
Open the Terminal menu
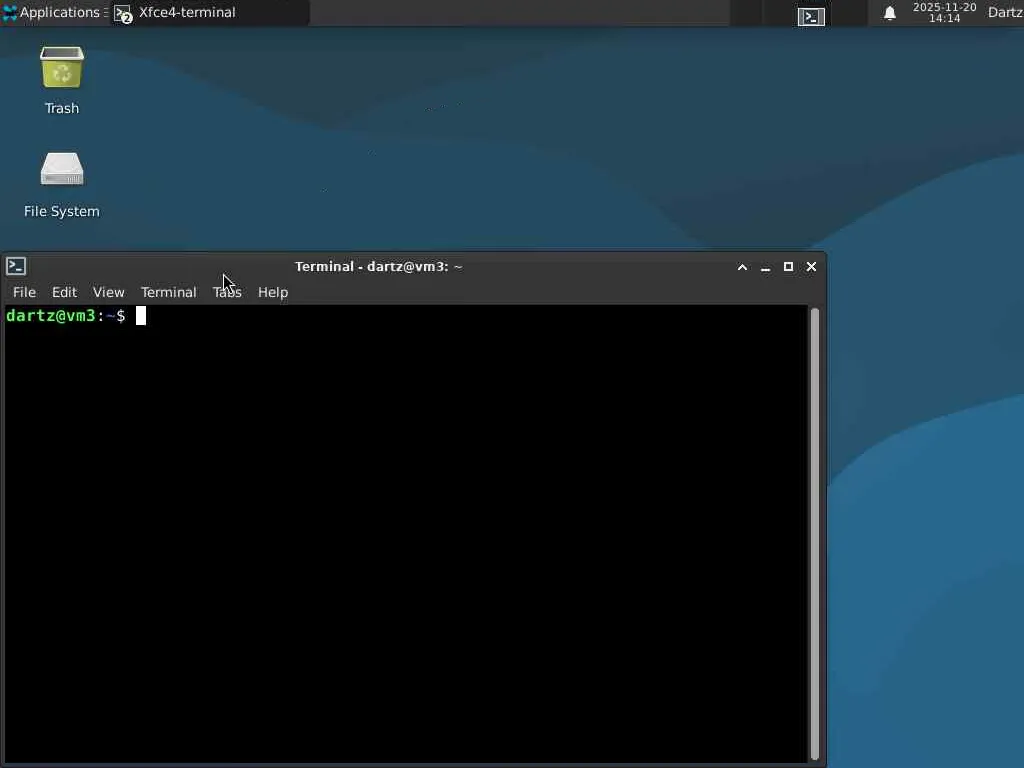click(168, 292)
